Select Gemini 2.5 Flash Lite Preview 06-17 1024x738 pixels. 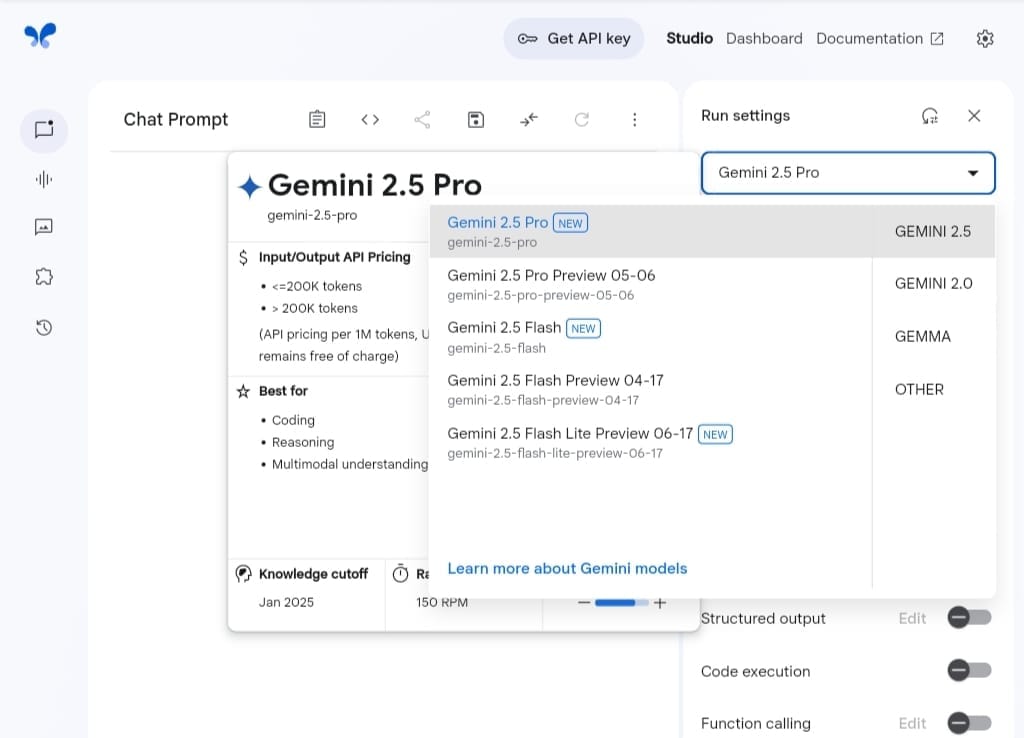coord(650,443)
